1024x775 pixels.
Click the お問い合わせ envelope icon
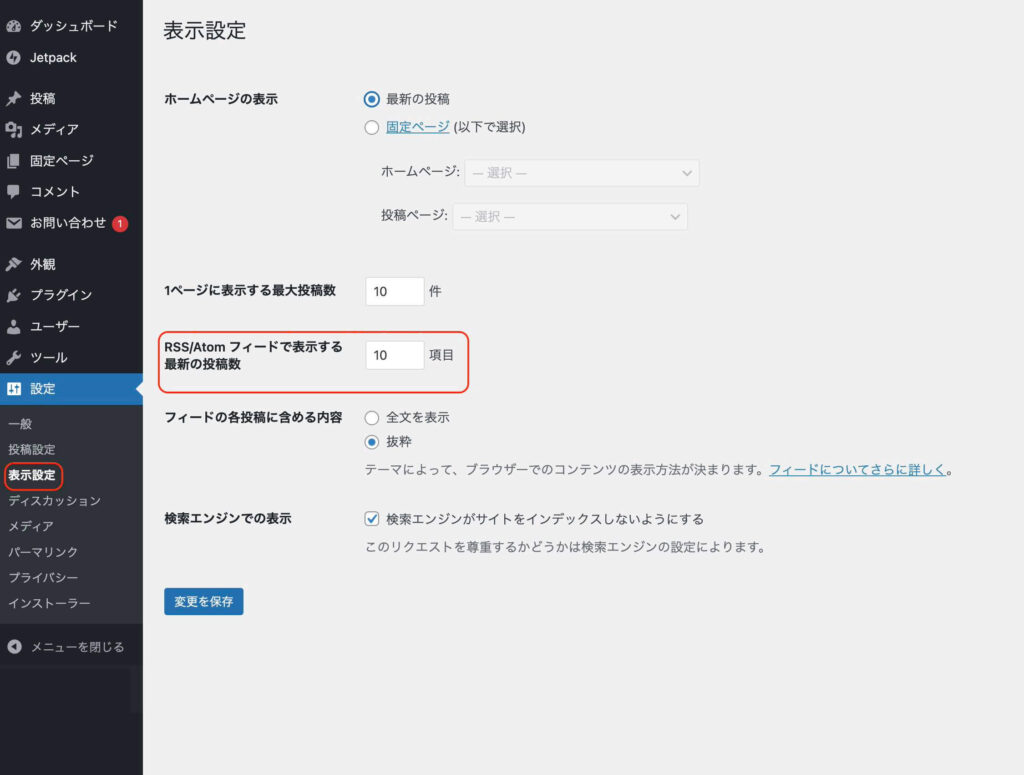(x=14, y=223)
